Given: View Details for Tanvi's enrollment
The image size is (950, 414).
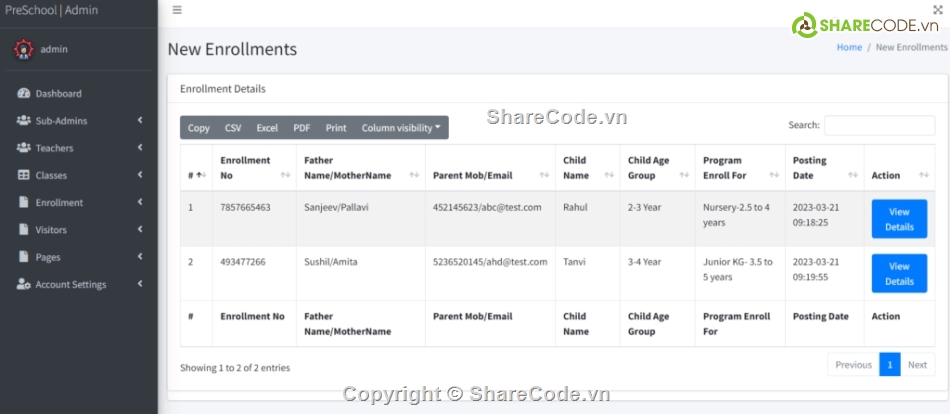Looking at the screenshot, I should [x=899, y=273].
